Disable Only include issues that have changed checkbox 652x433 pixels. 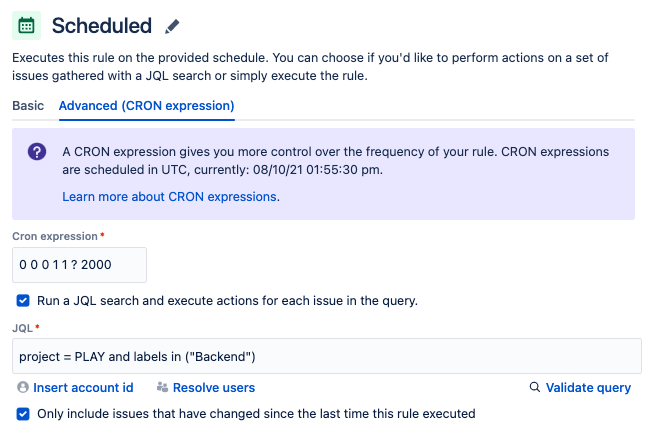[x=23, y=413]
